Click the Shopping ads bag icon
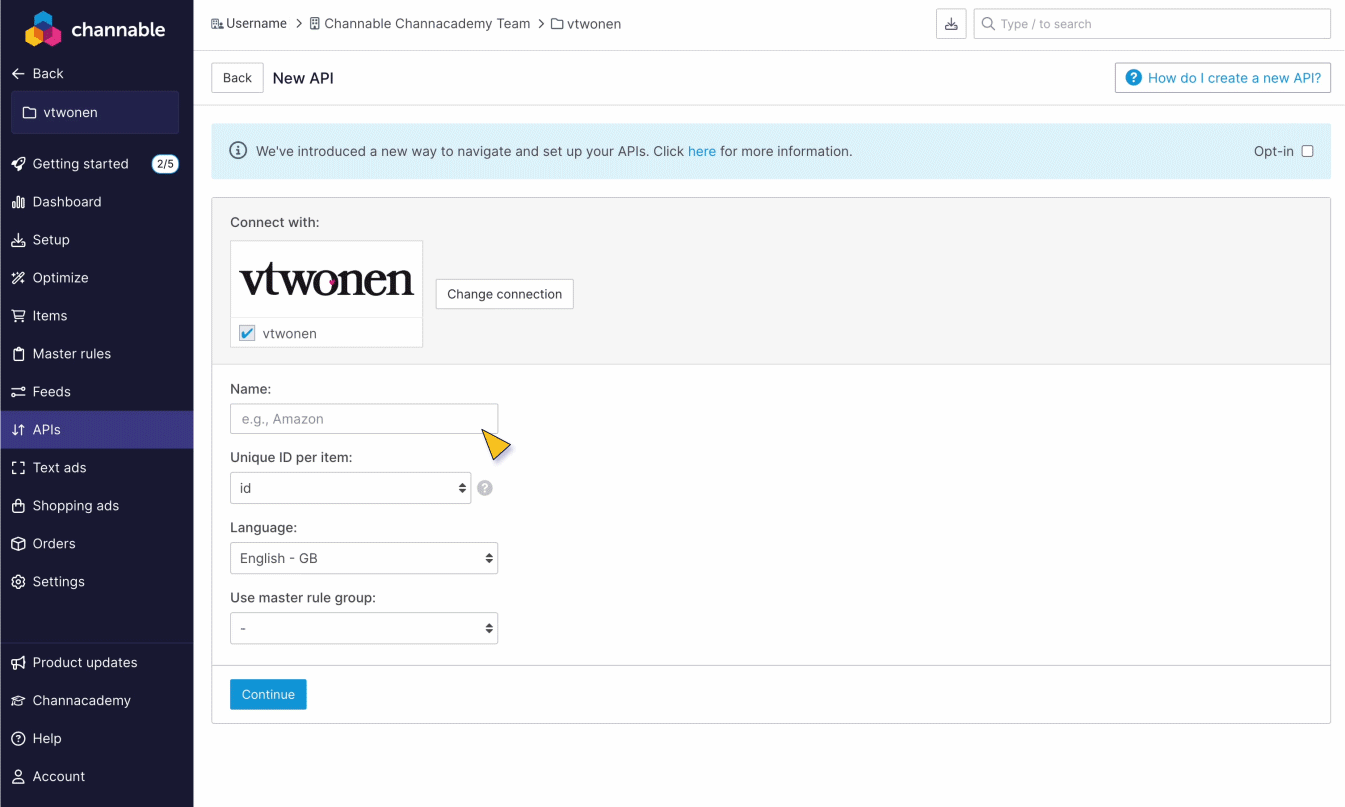This screenshot has width=1345, height=807. (x=18, y=506)
